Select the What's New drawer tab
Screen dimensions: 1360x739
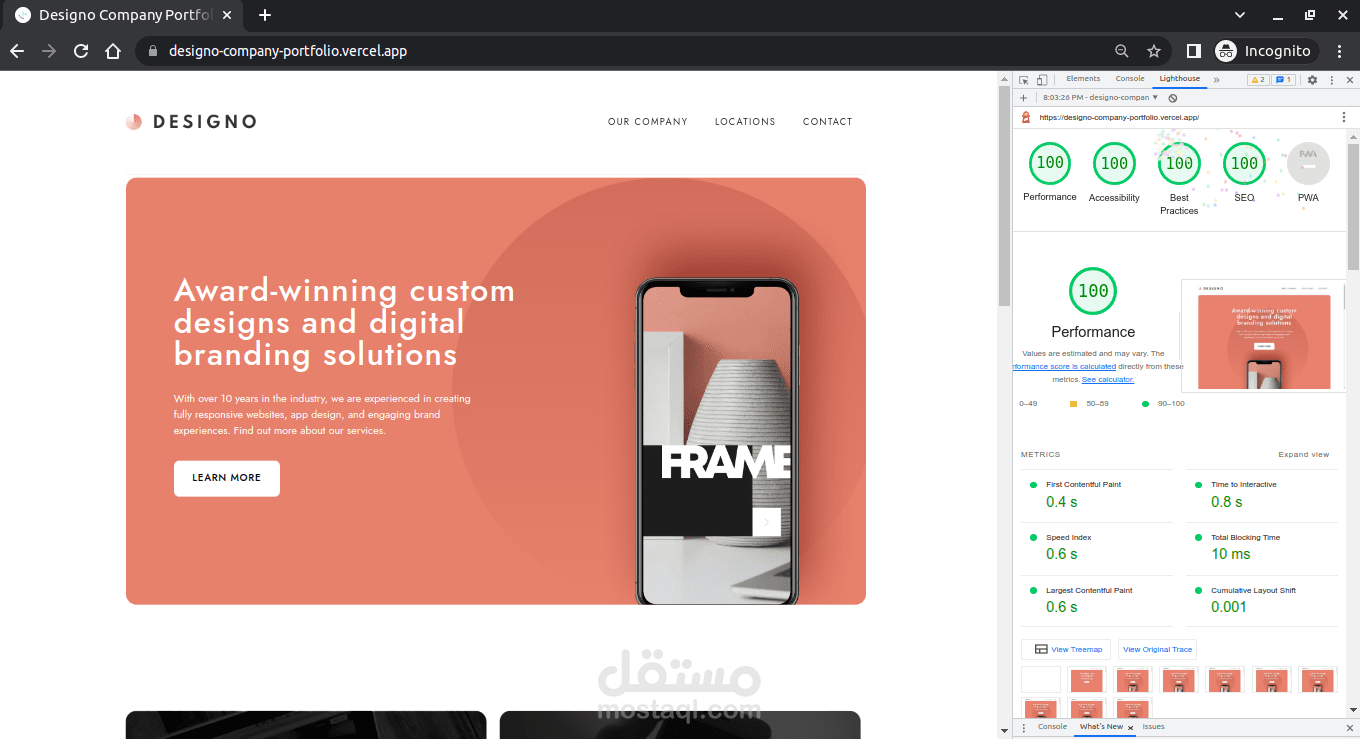(x=1101, y=727)
